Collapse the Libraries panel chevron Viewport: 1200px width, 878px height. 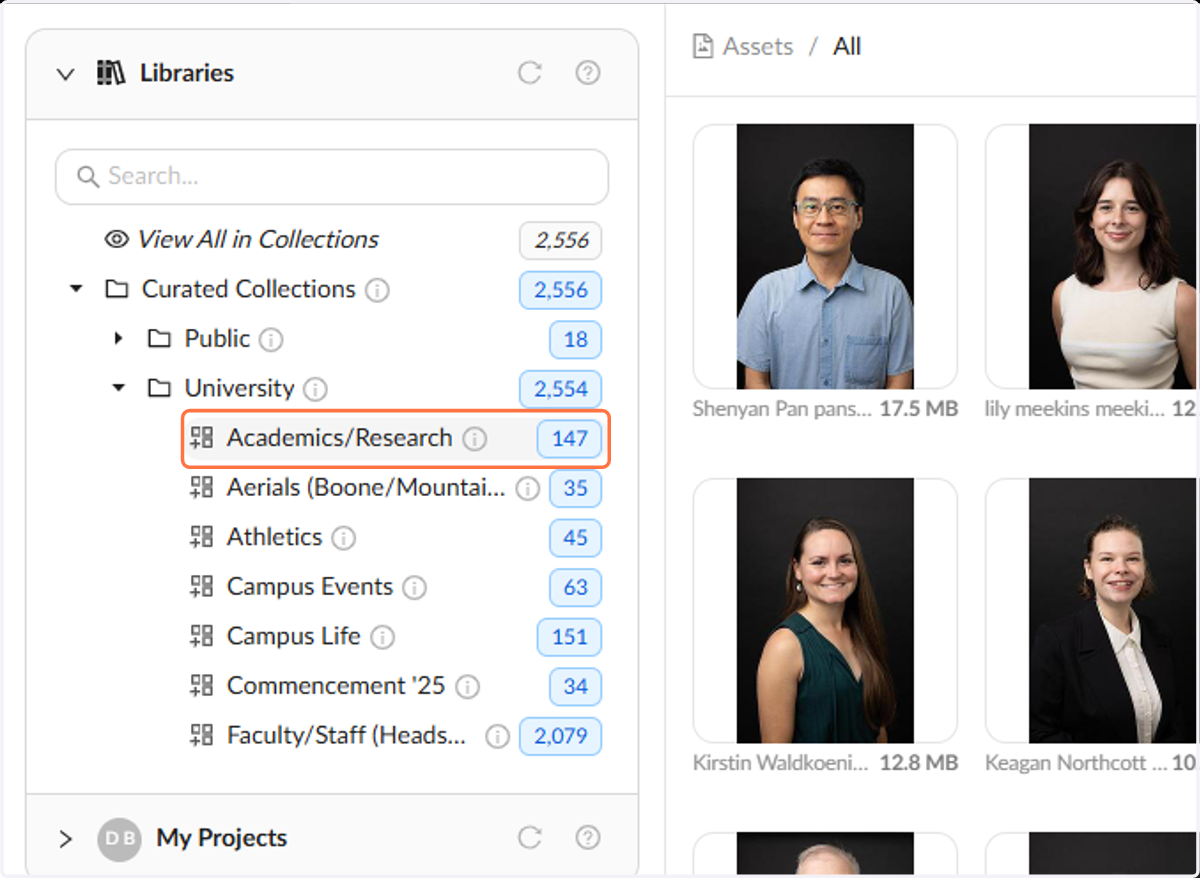click(66, 74)
